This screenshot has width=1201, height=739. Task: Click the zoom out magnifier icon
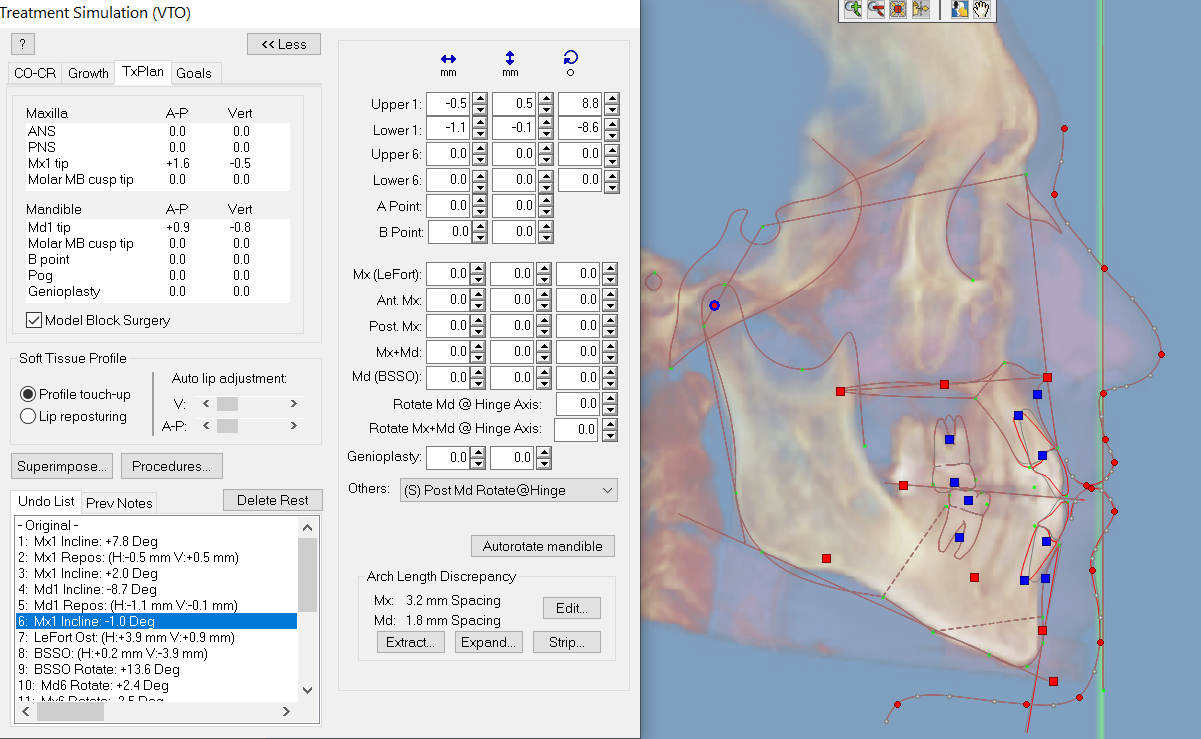click(x=875, y=9)
